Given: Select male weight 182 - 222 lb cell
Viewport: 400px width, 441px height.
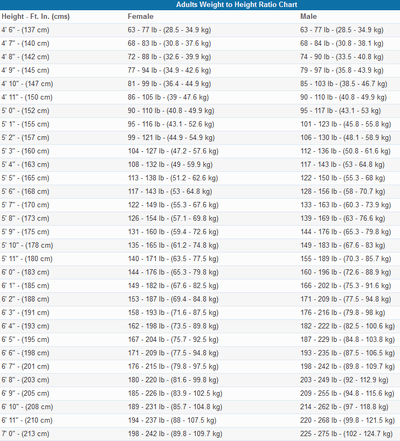Looking at the screenshot, I should point(348,326).
